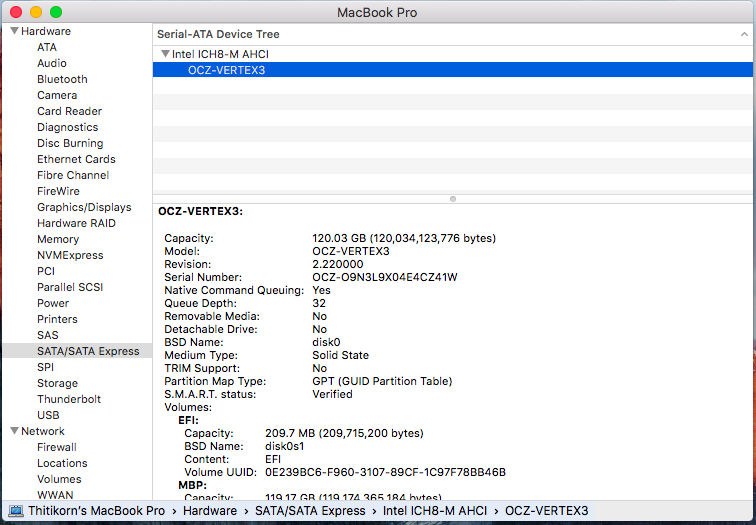Click the MacBook Pro window title
The image size is (756, 525).
[377, 12]
